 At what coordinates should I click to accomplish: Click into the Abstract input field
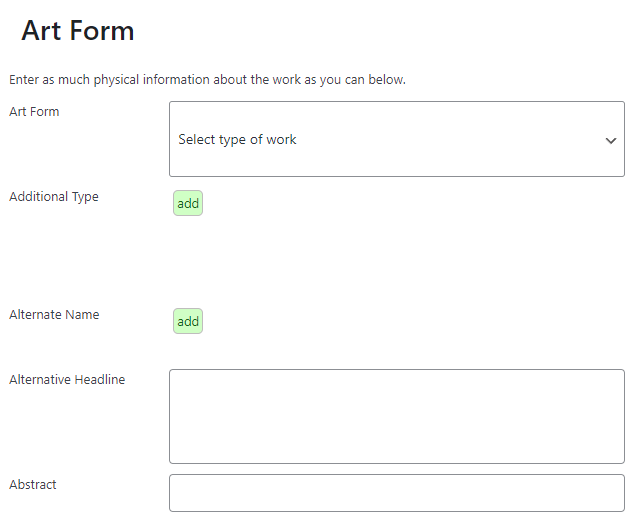pyautogui.click(x=396, y=493)
